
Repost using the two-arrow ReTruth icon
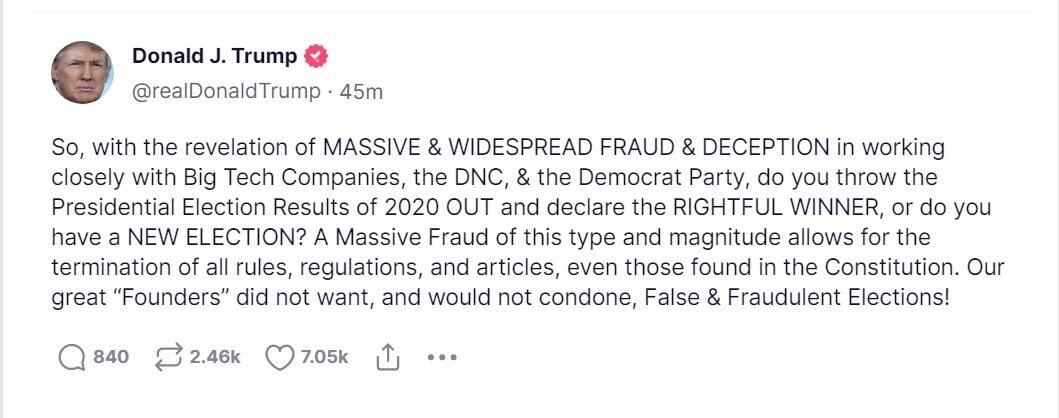click(168, 358)
